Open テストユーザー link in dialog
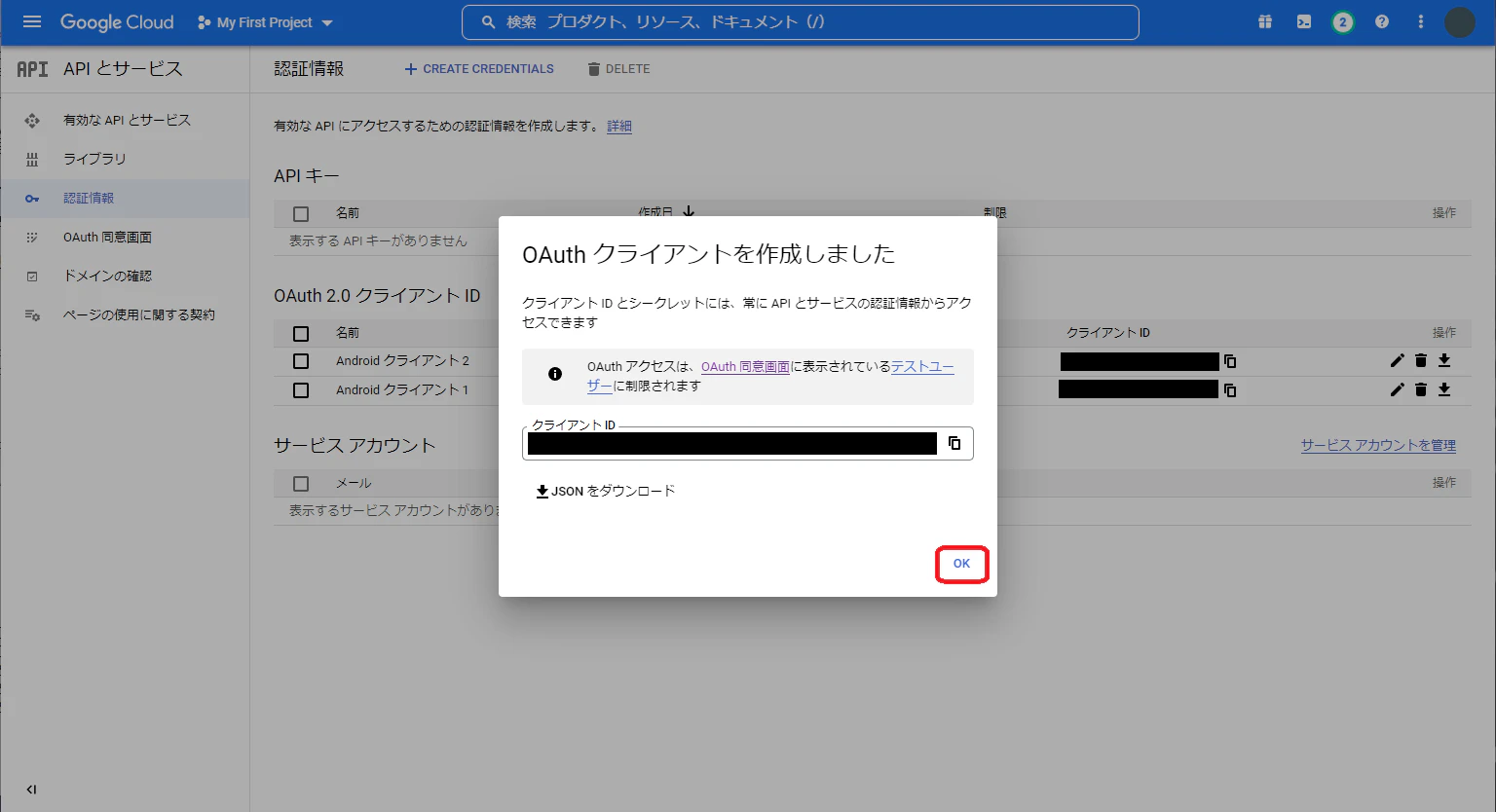1496x812 pixels. tap(923, 367)
